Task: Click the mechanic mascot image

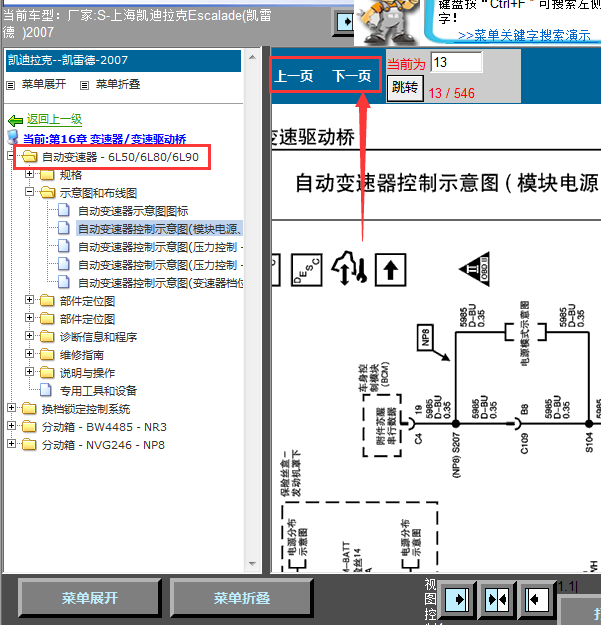Action: pyautogui.click(x=387, y=22)
